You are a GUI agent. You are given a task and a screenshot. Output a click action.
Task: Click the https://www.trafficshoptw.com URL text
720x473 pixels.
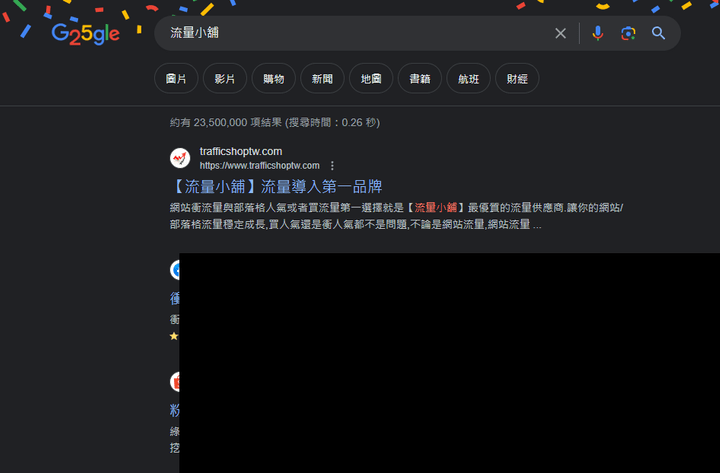pyautogui.click(x=259, y=166)
